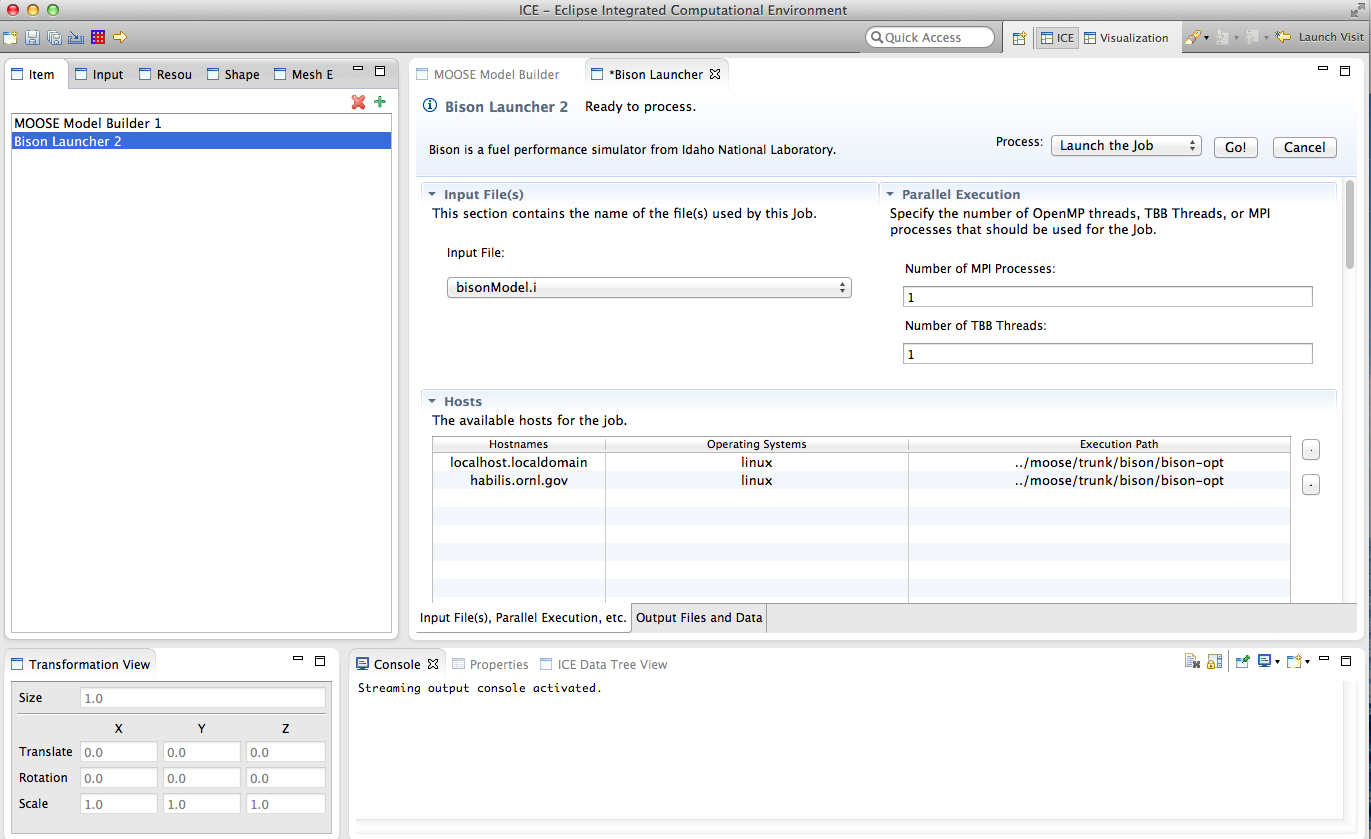1371x839 pixels.
Task: Maximize the Transformation View panel
Action: tap(320, 660)
